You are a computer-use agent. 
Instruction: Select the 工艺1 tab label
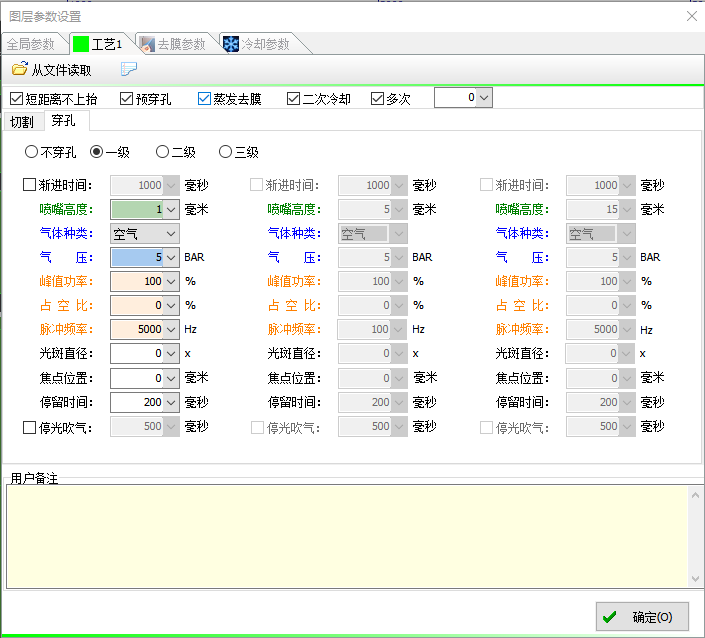[107, 44]
